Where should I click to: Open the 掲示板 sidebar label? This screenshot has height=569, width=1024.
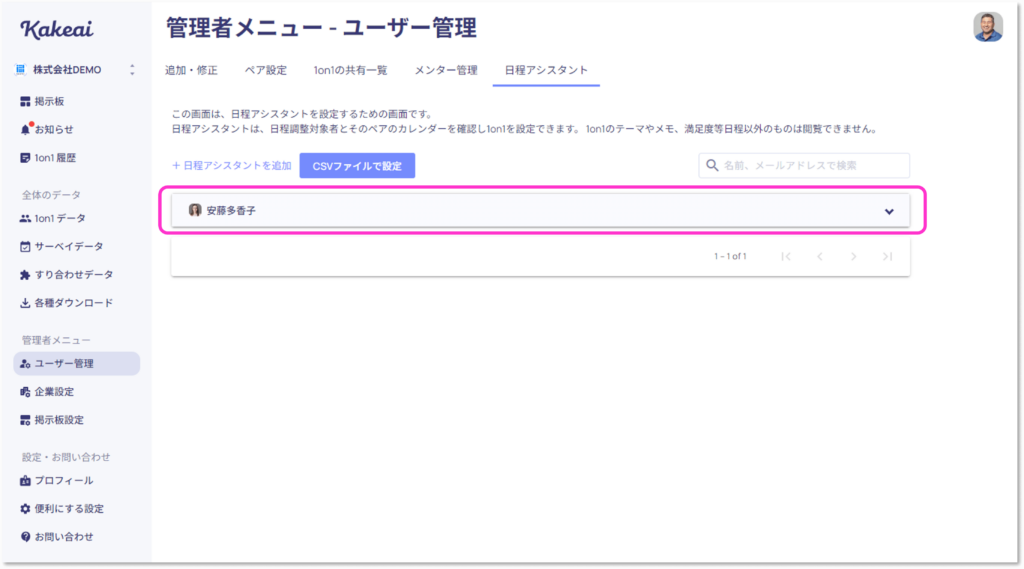(49, 101)
